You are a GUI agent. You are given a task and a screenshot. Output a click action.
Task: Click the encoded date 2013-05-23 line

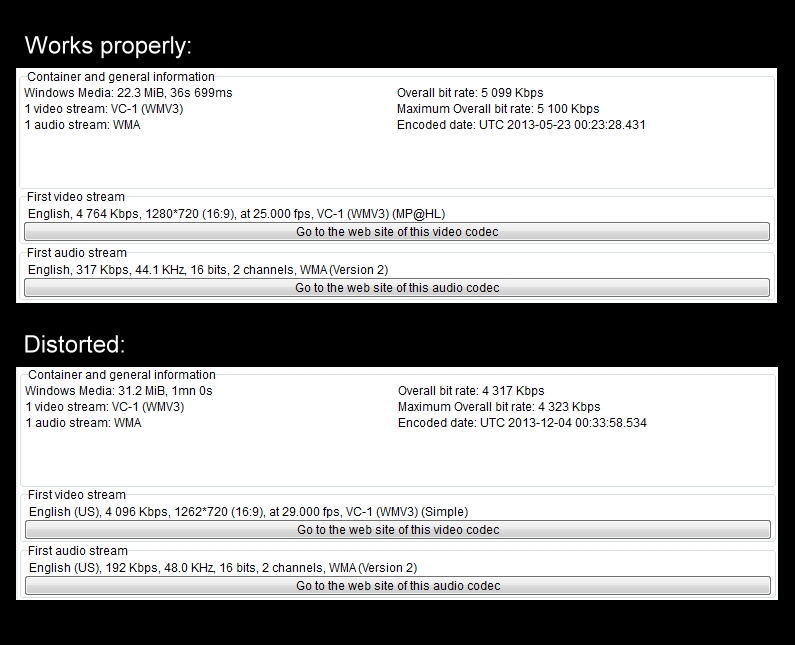pyautogui.click(x=521, y=125)
